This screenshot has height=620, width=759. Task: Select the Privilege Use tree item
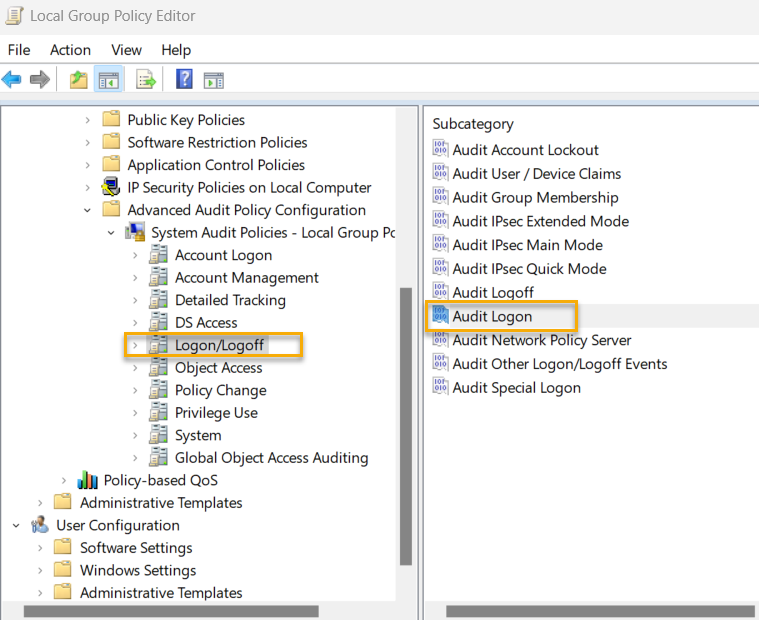[x=216, y=413]
